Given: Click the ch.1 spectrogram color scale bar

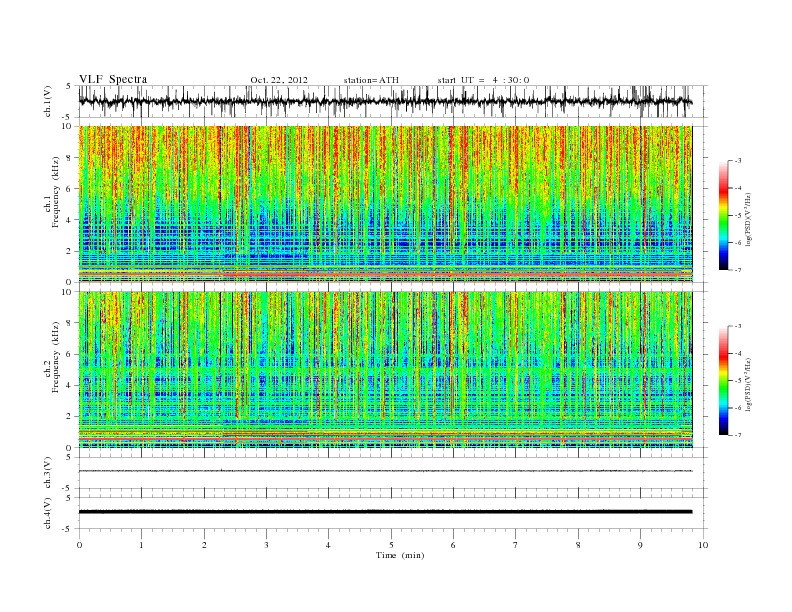Looking at the screenshot, I should [x=723, y=215].
